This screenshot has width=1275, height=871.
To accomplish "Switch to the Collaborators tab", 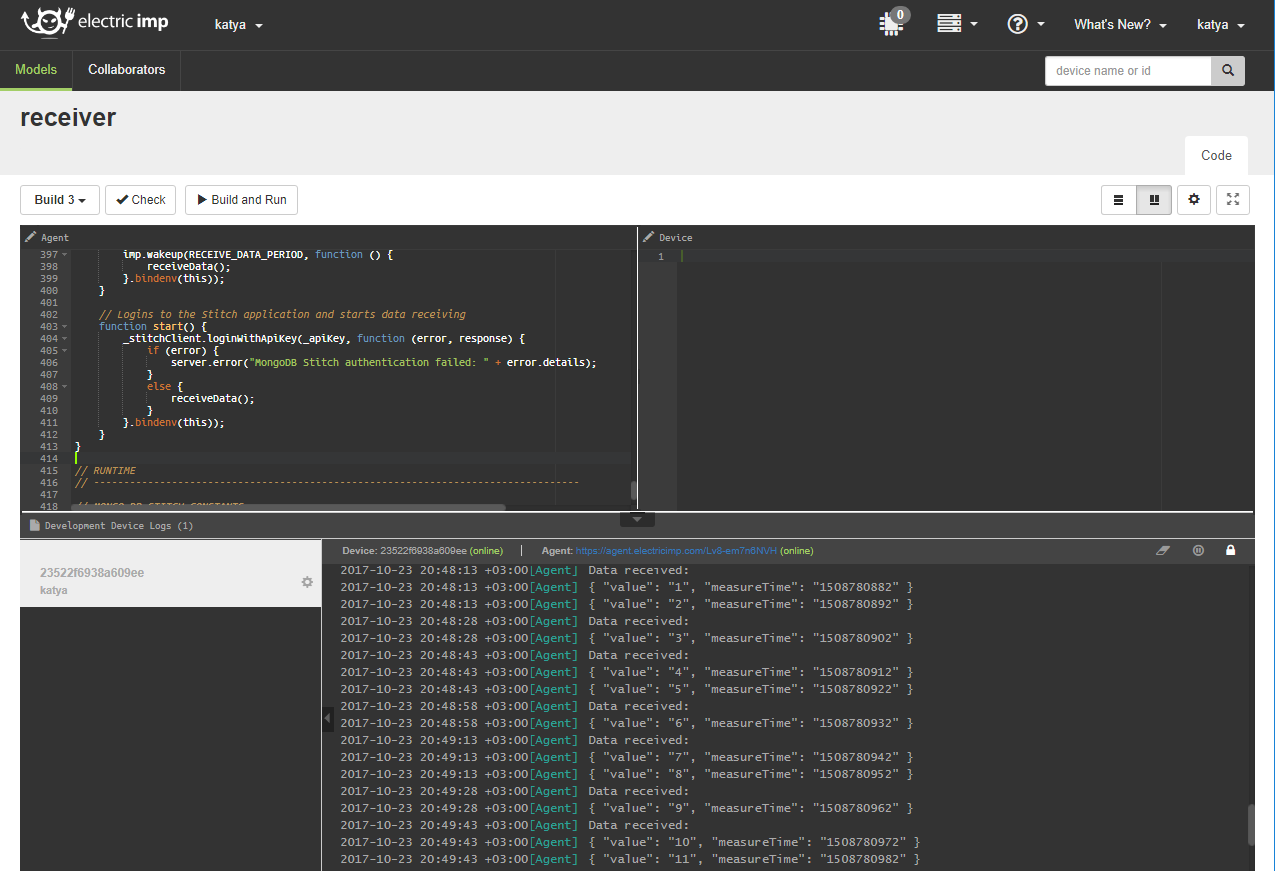I will [x=127, y=70].
